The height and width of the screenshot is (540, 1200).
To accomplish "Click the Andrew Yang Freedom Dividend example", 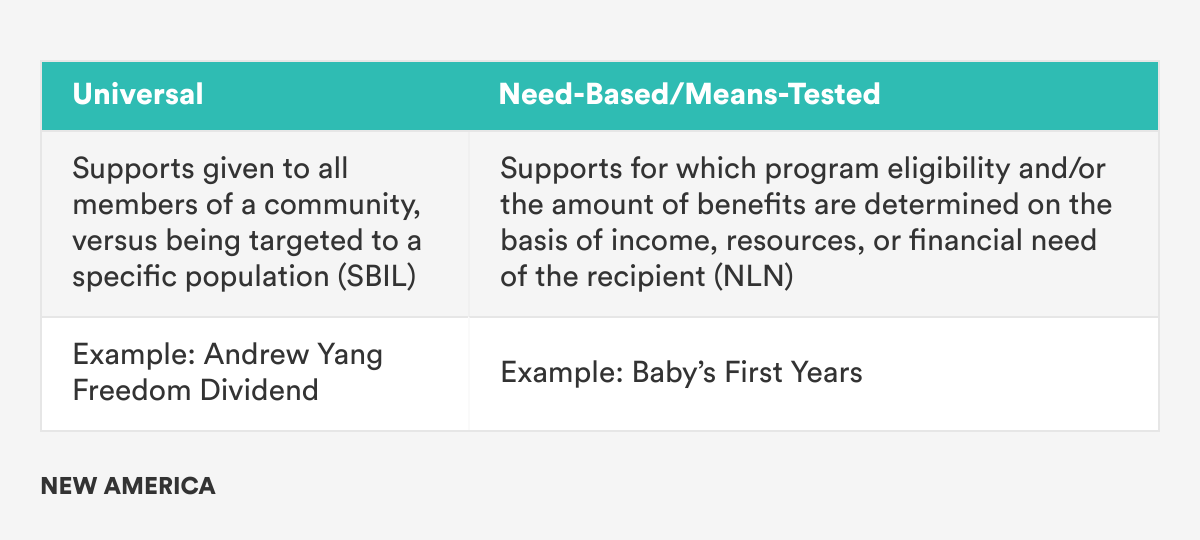I will point(227,373).
